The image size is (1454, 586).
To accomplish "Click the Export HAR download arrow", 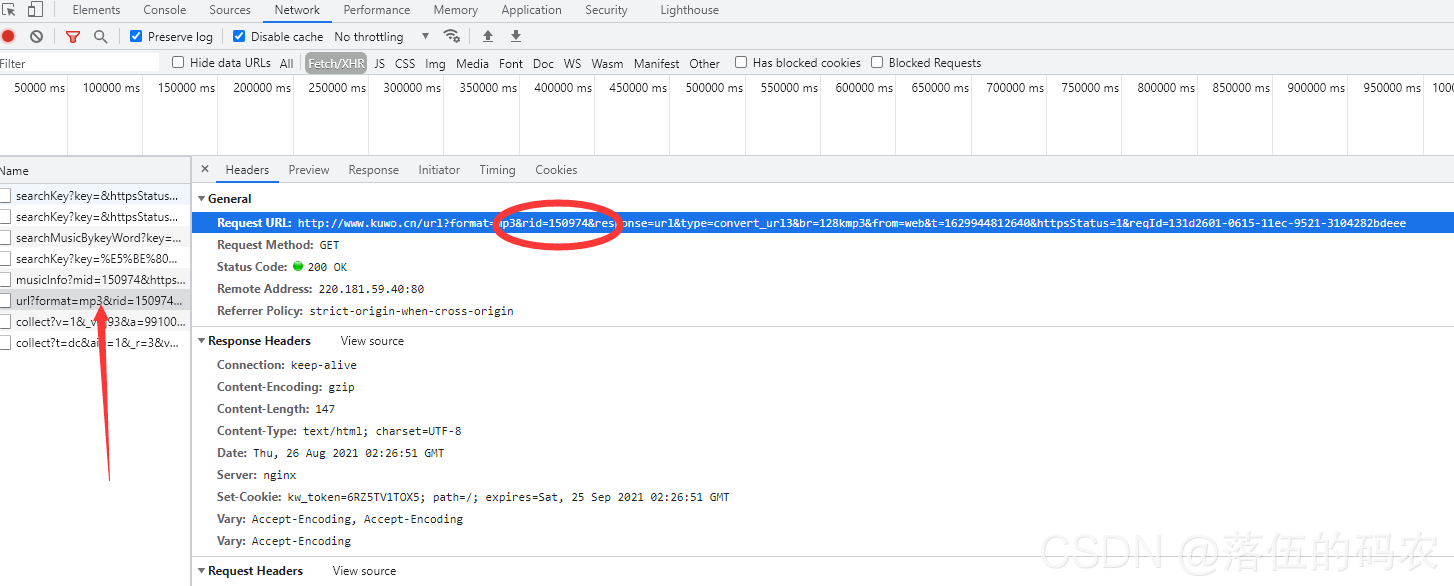I will tap(516, 36).
